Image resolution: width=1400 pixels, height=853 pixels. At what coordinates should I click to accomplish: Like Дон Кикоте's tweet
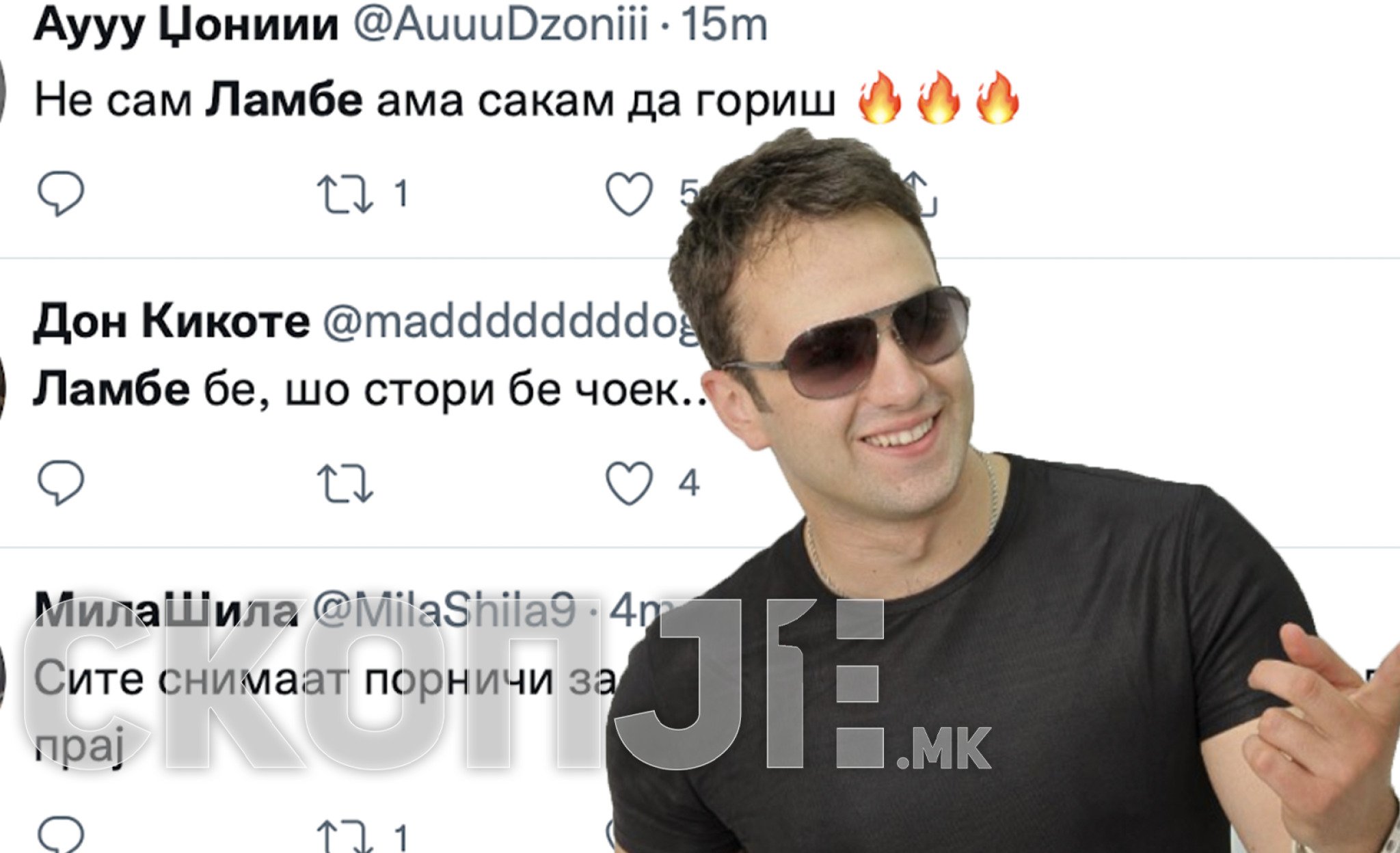[630, 483]
